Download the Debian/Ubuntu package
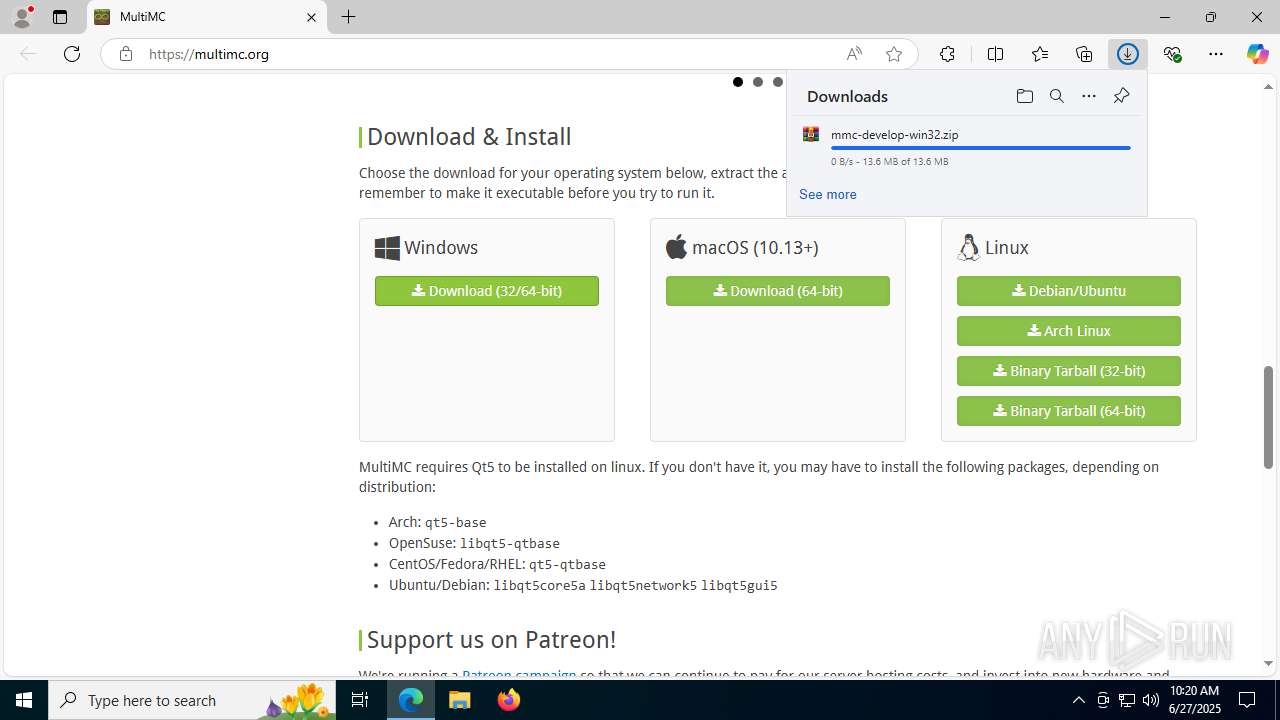Image resolution: width=1280 pixels, height=720 pixels. tap(1069, 291)
